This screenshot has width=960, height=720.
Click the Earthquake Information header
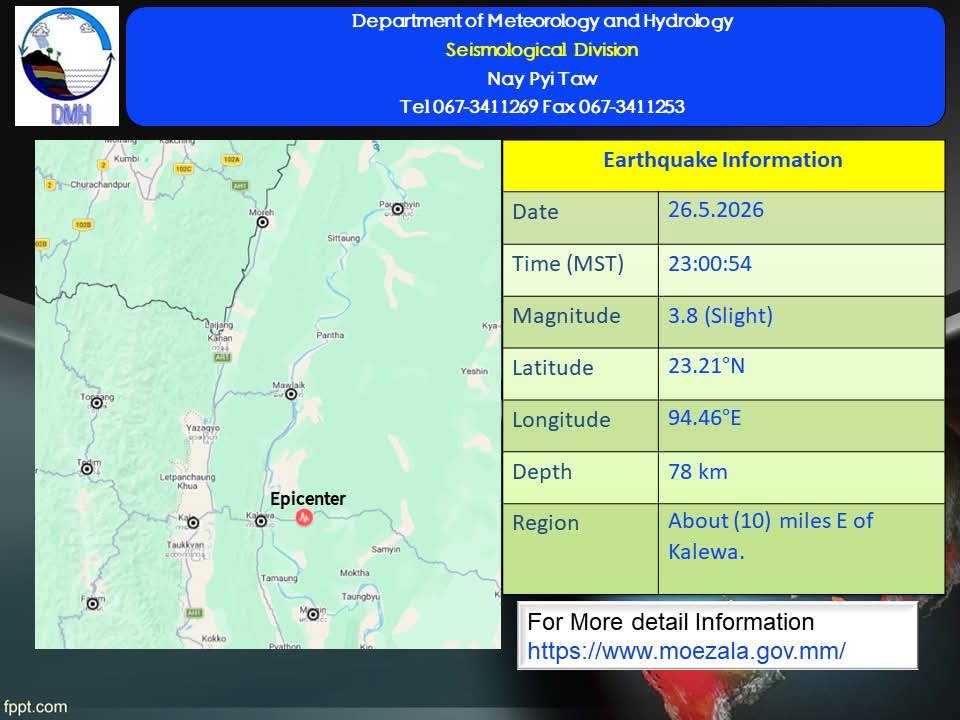tap(723, 160)
